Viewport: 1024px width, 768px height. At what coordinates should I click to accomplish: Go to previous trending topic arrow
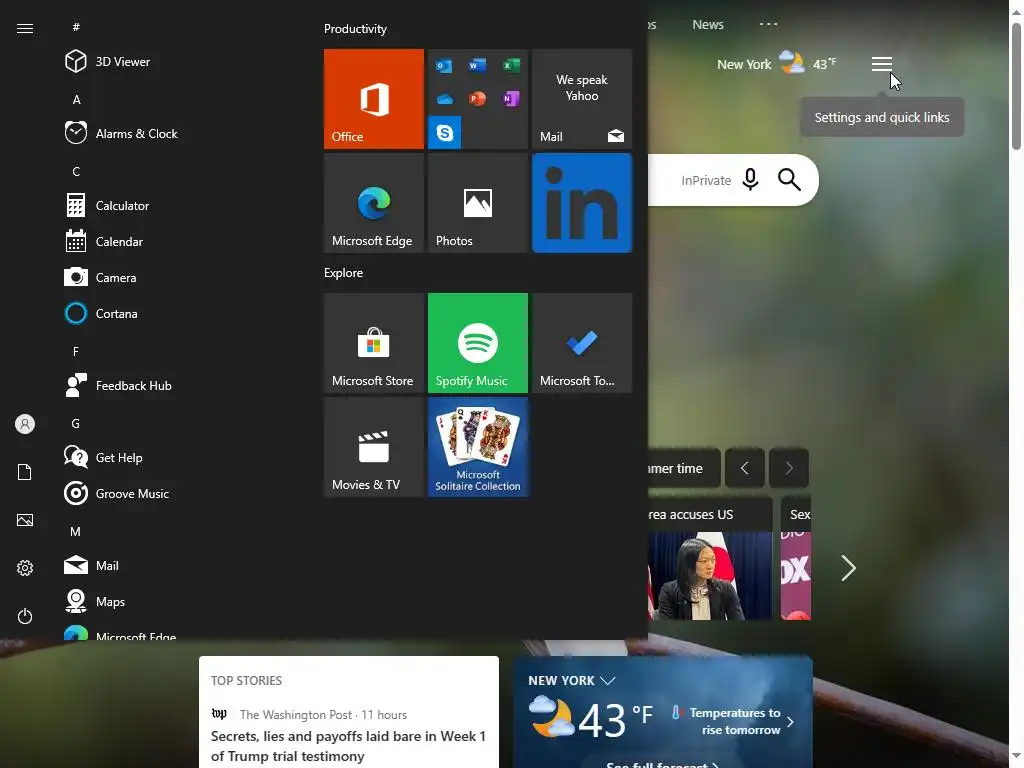tap(744, 468)
